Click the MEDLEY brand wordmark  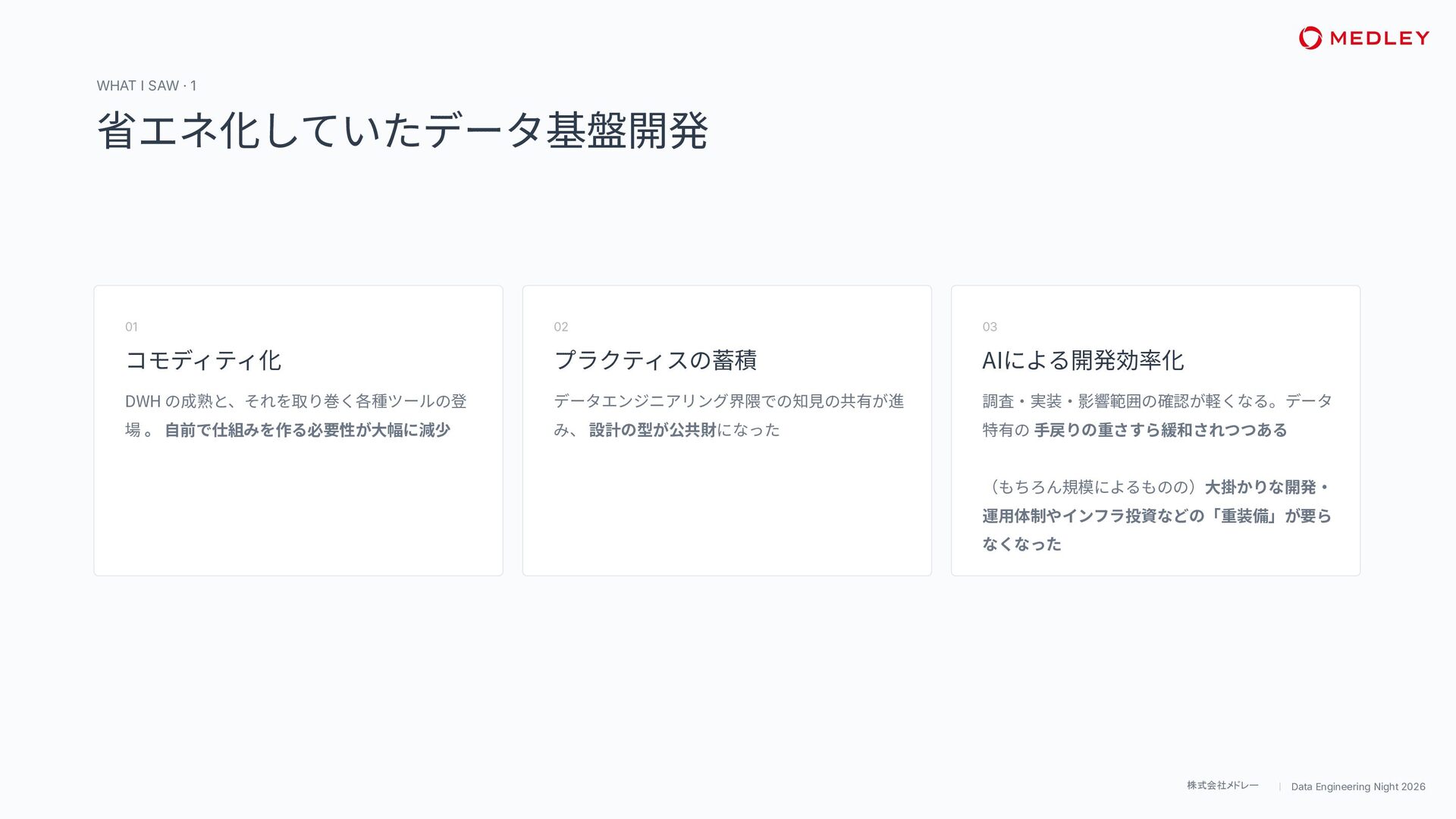point(1379,38)
